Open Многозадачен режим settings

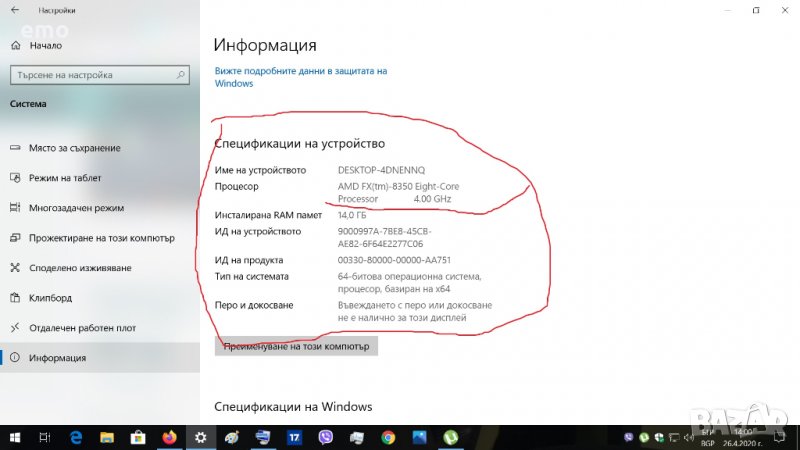[76, 208]
